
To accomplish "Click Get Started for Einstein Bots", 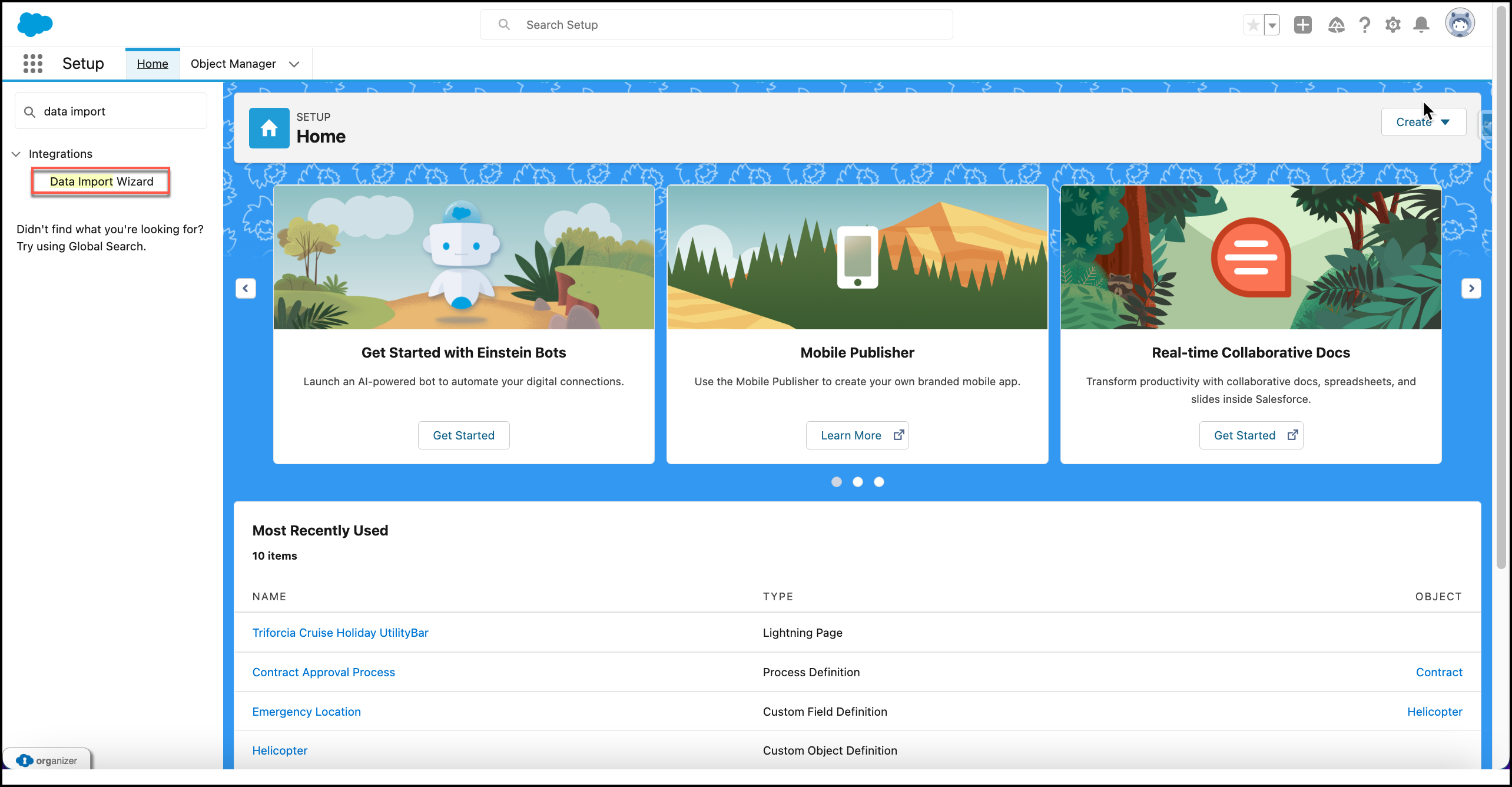I will (x=464, y=435).
